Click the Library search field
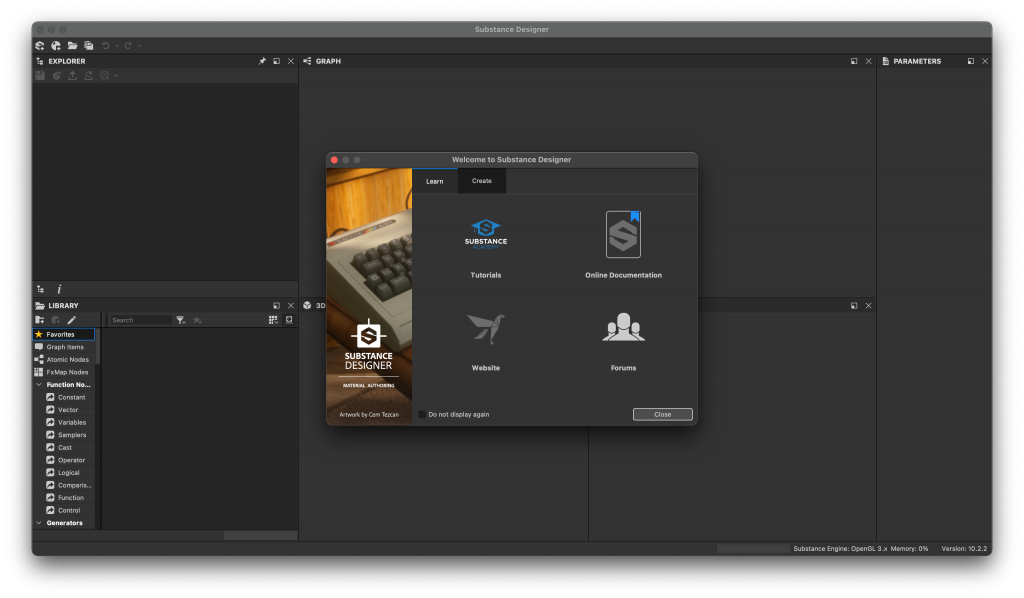Viewport: 1024px width, 598px height. coord(140,320)
